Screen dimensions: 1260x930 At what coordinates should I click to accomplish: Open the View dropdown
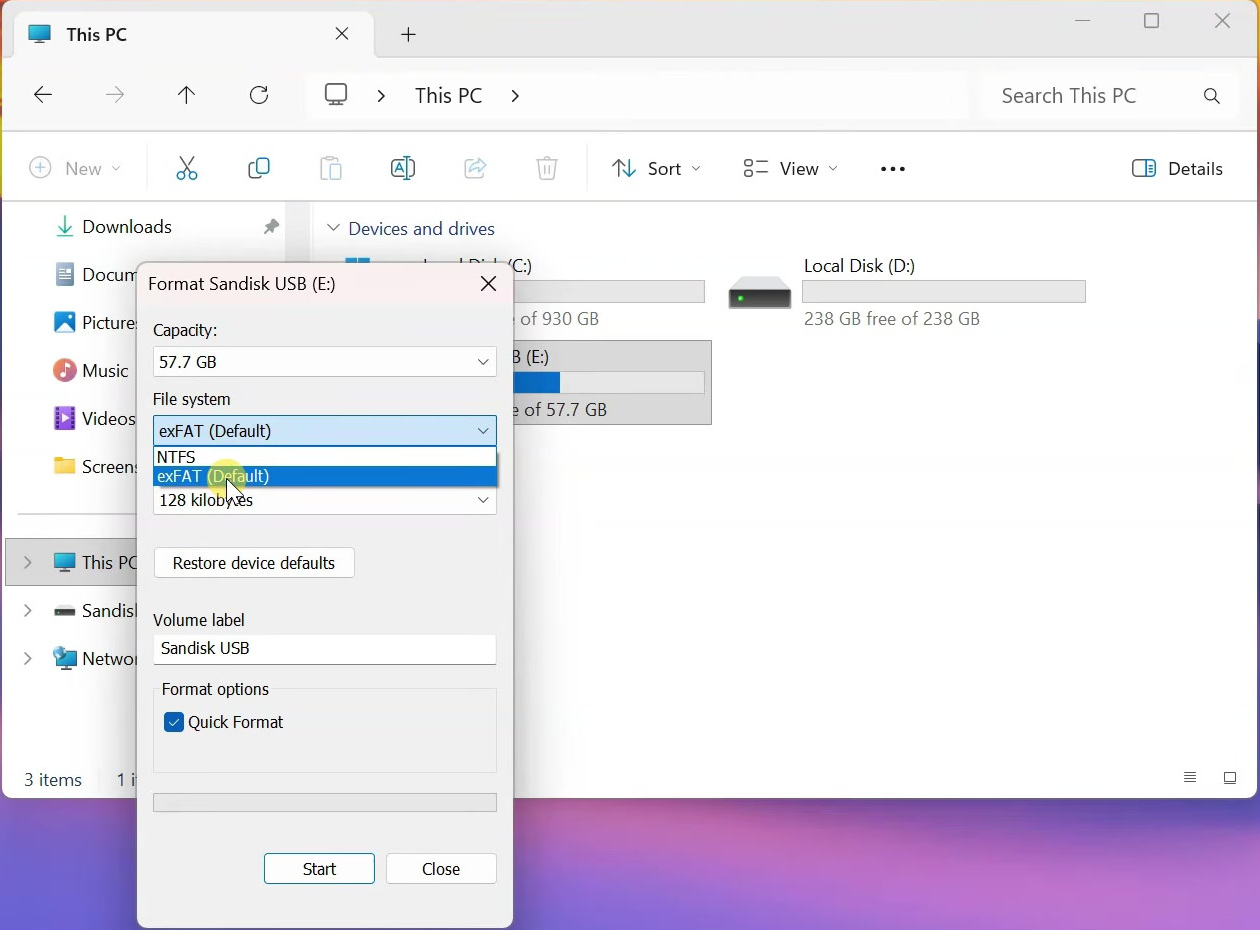click(790, 169)
